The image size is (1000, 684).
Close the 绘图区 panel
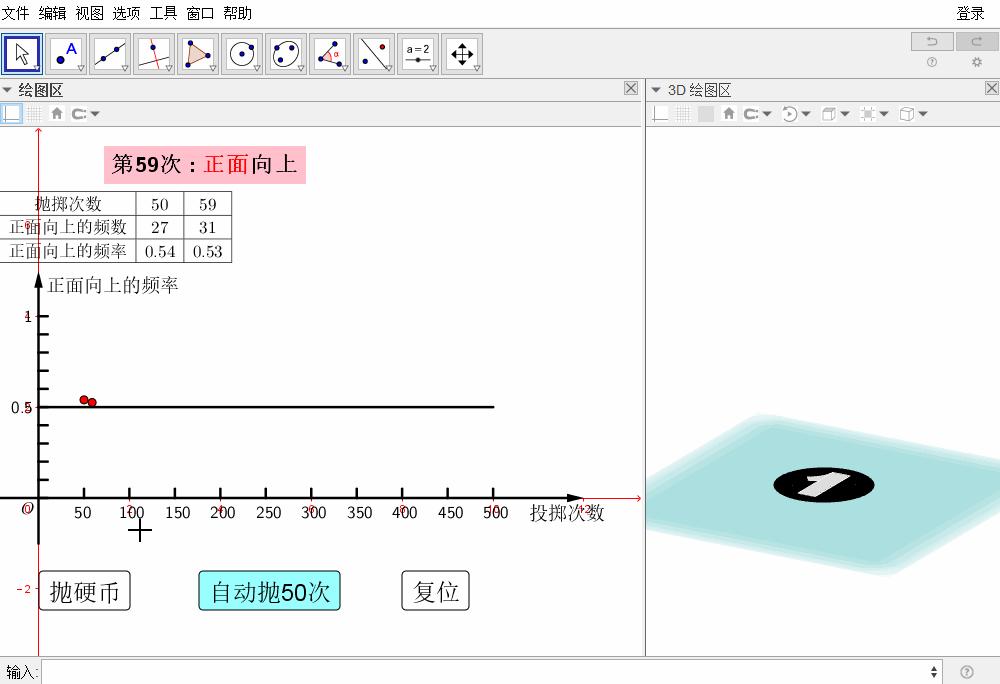(631, 89)
